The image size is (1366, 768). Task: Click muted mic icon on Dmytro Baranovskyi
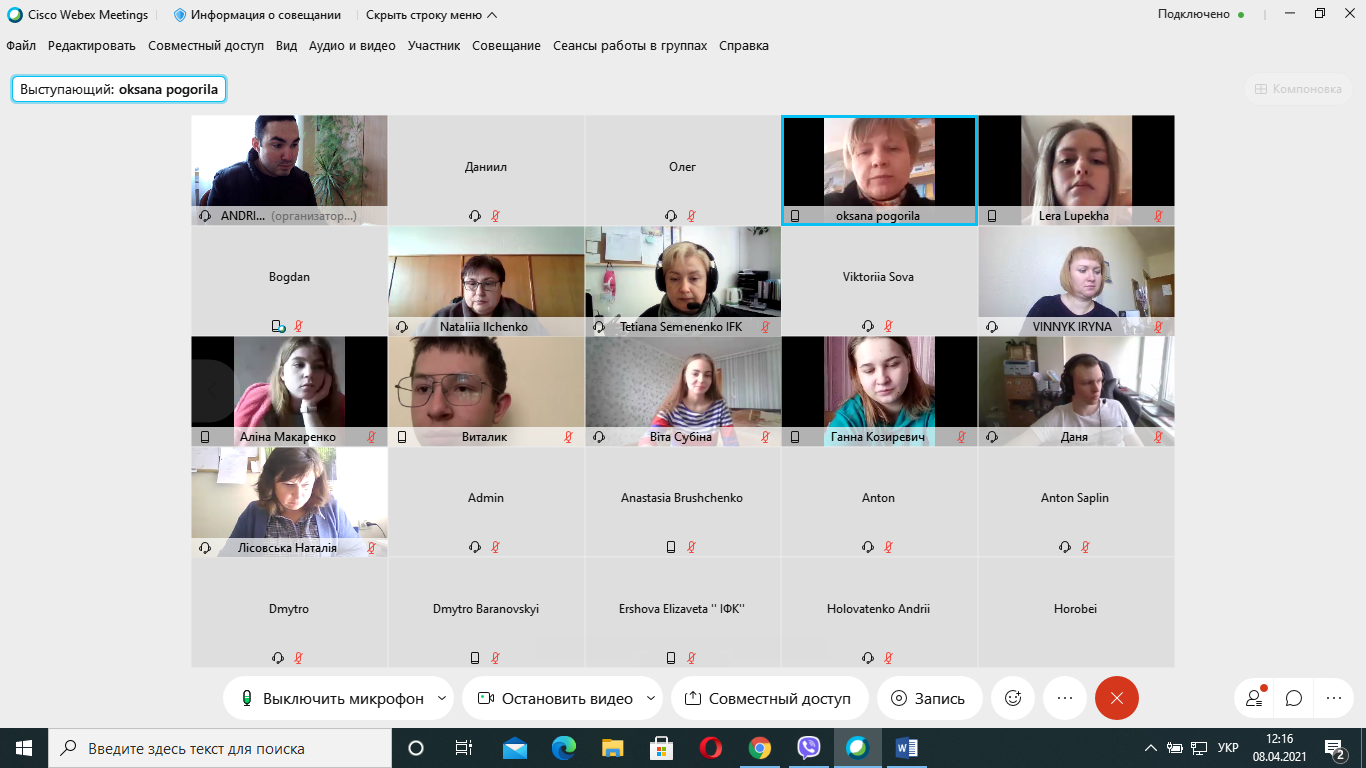pyautogui.click(x=495, y=658)
